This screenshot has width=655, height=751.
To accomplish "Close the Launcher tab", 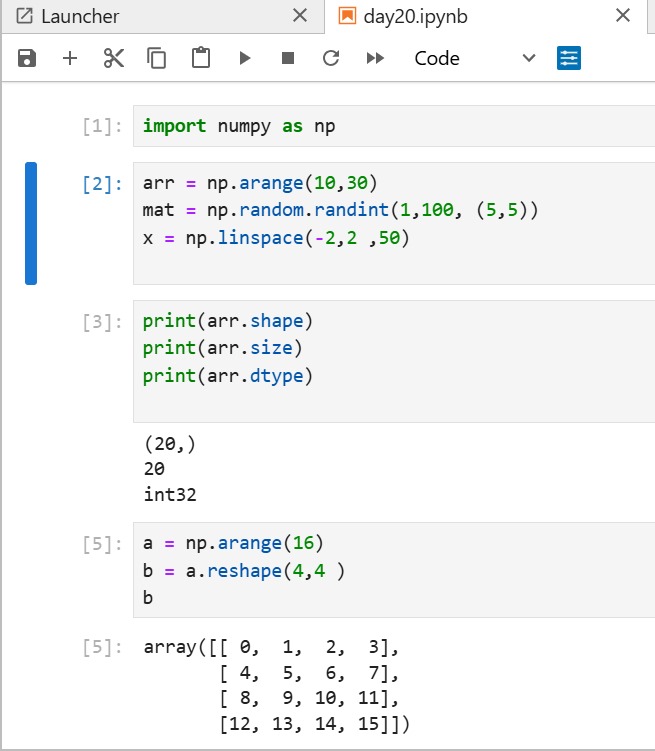I will tap(300, 16).
